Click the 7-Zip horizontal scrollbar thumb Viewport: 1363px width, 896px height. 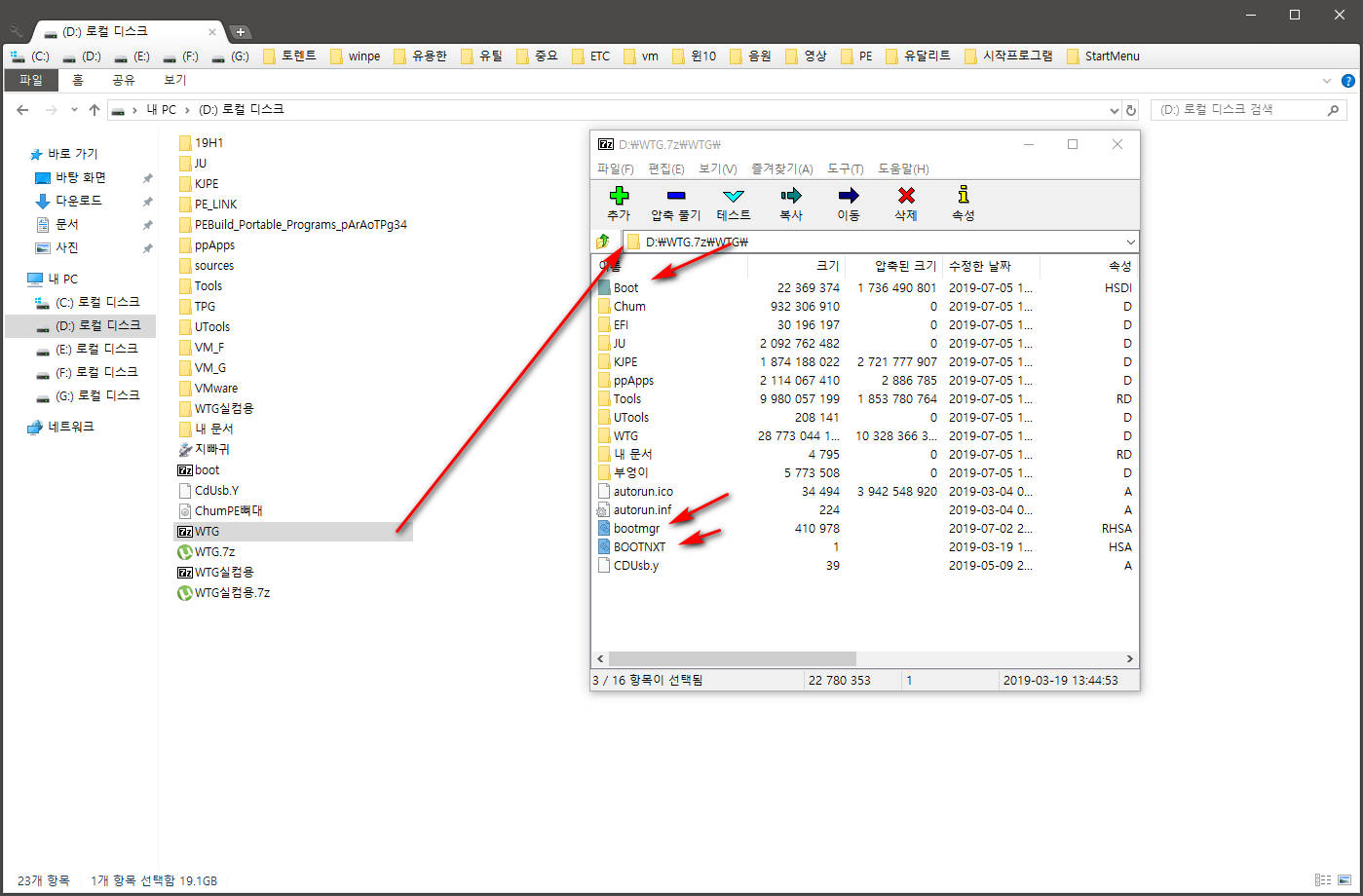(732, 659)
